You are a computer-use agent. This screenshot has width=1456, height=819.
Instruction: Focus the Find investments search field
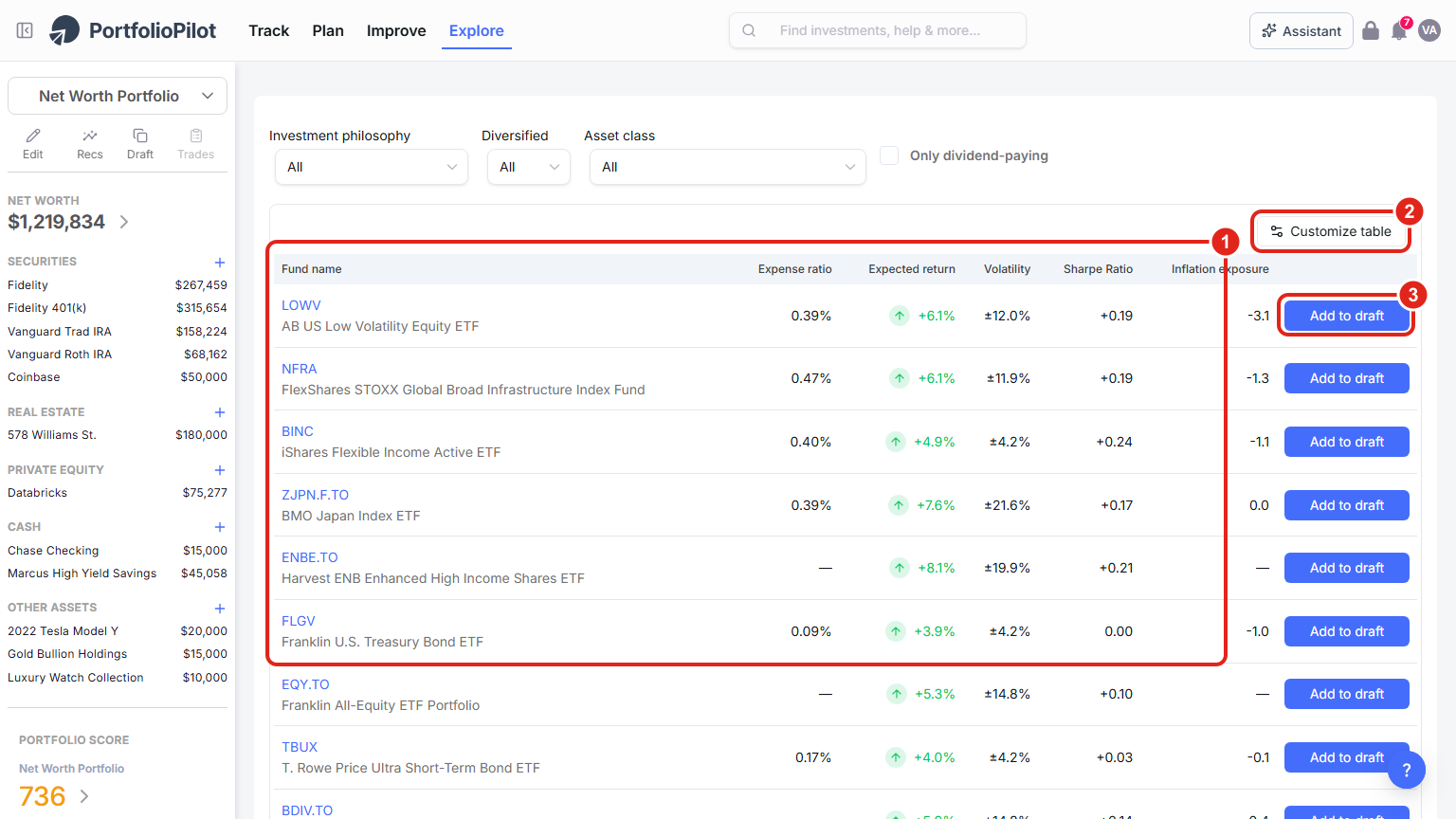coord(878,30)
